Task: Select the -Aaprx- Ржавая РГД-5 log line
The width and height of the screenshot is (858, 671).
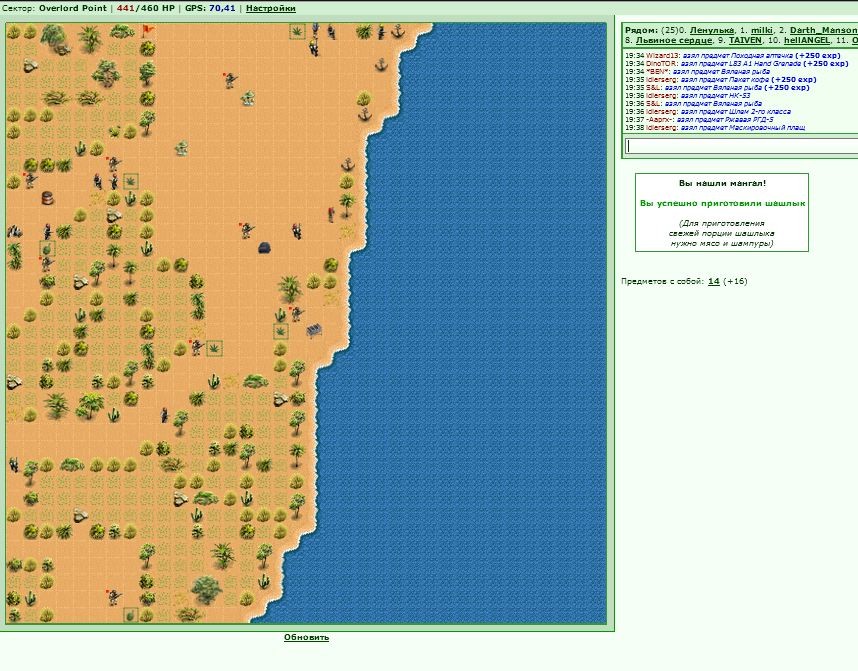Action: coord(699,120)
